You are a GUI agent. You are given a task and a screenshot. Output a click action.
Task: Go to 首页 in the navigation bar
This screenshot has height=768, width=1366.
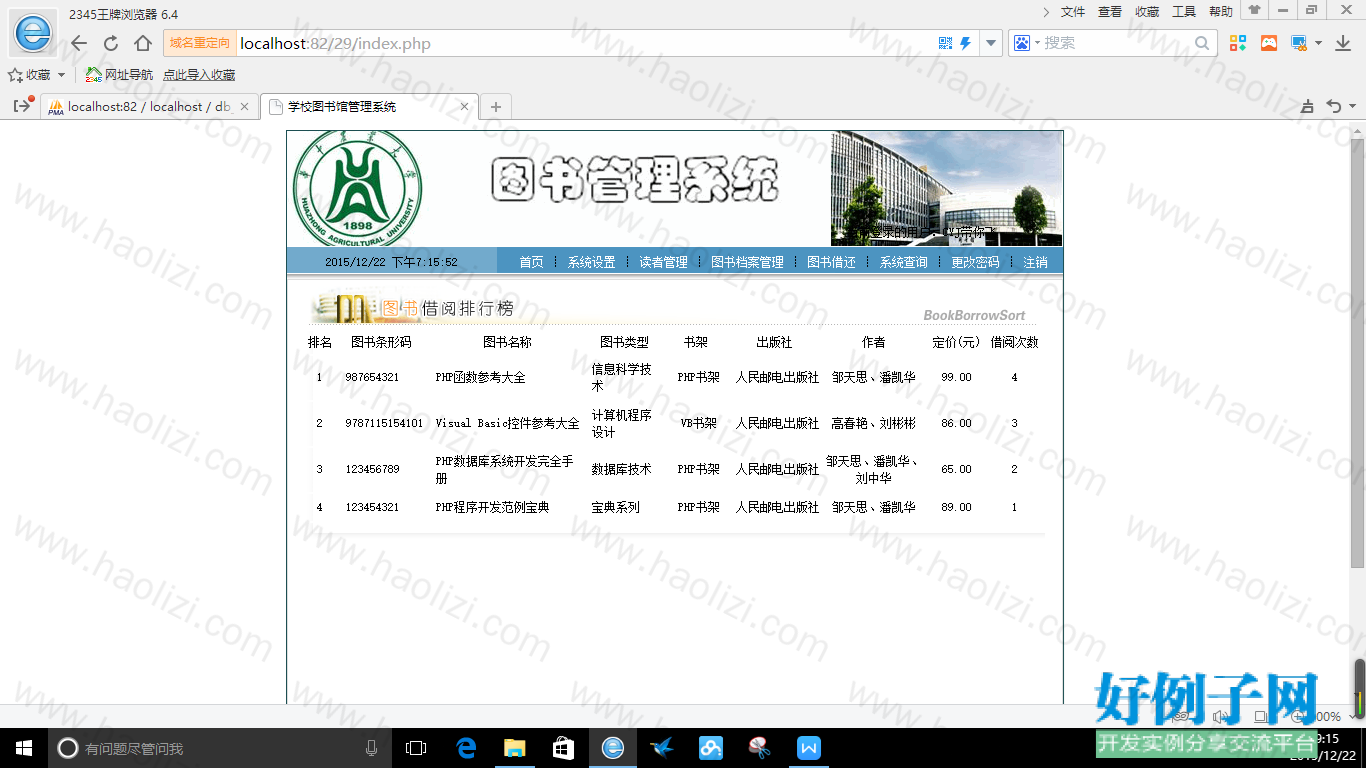531,262
